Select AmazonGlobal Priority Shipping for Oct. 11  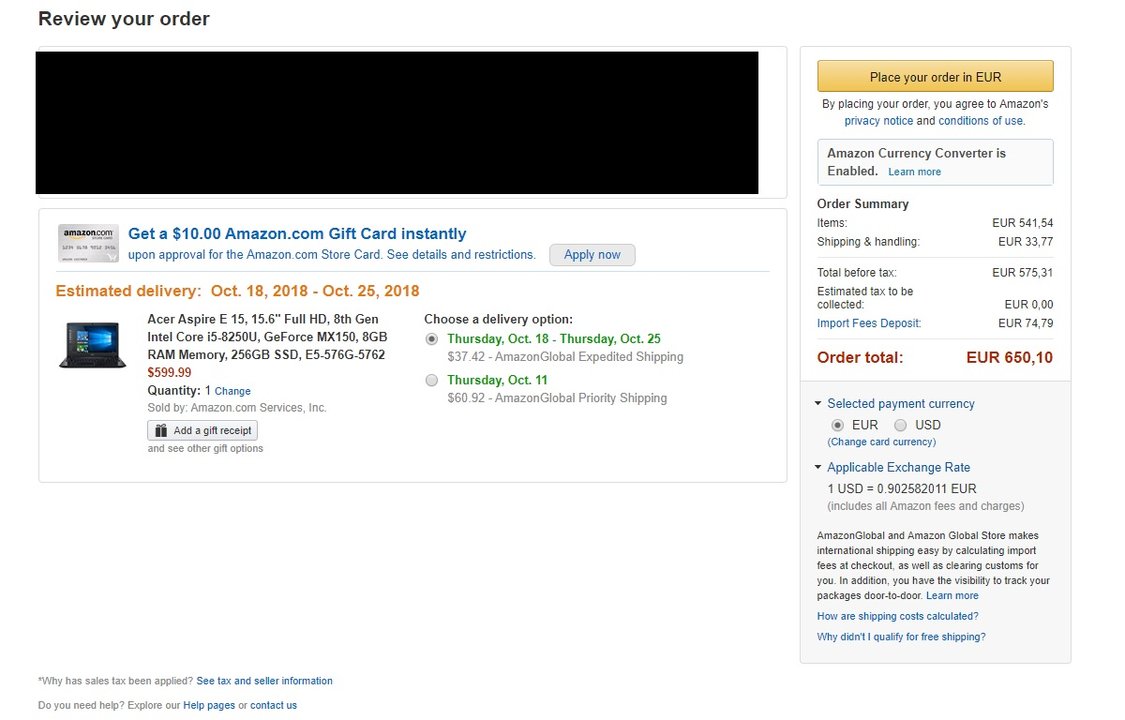click(x=431, y=380)
